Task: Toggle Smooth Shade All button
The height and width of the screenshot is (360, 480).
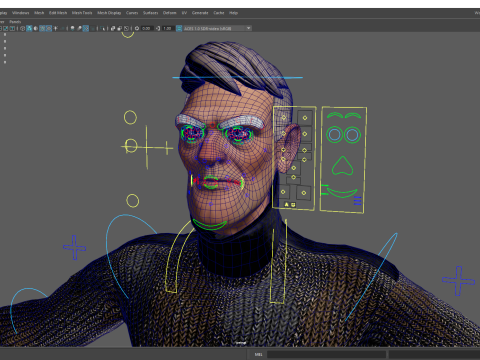Action: coord(29,28)
